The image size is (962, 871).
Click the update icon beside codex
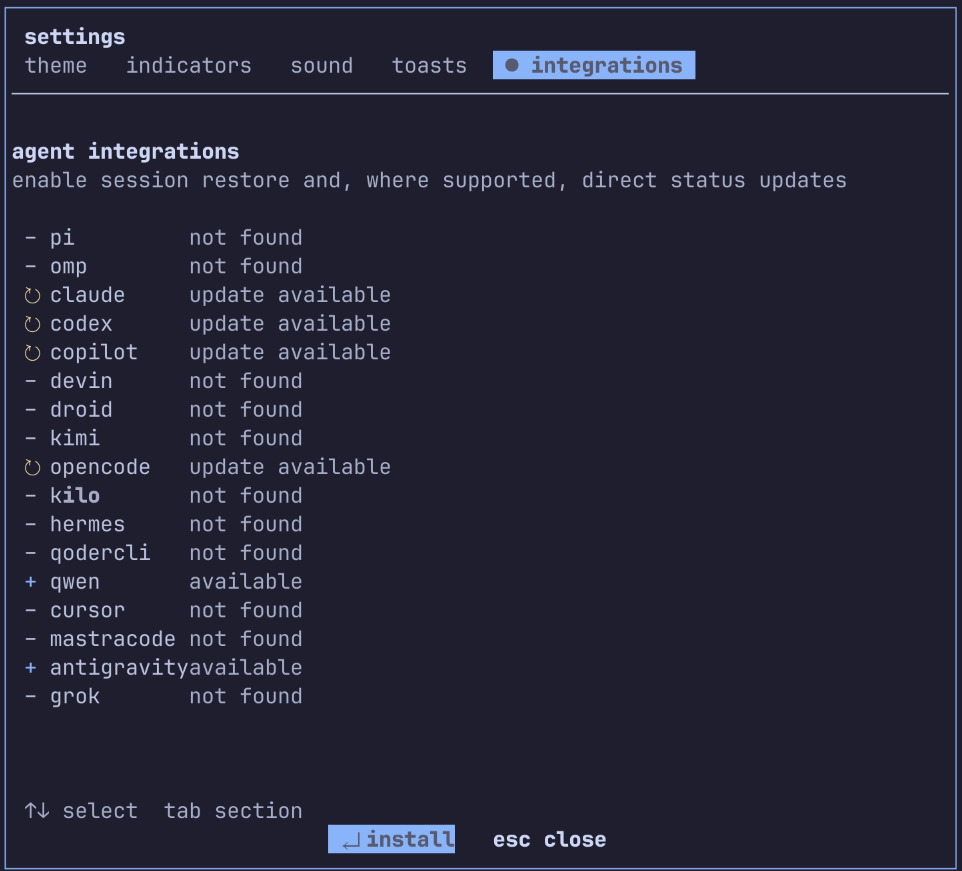[32, 324]
